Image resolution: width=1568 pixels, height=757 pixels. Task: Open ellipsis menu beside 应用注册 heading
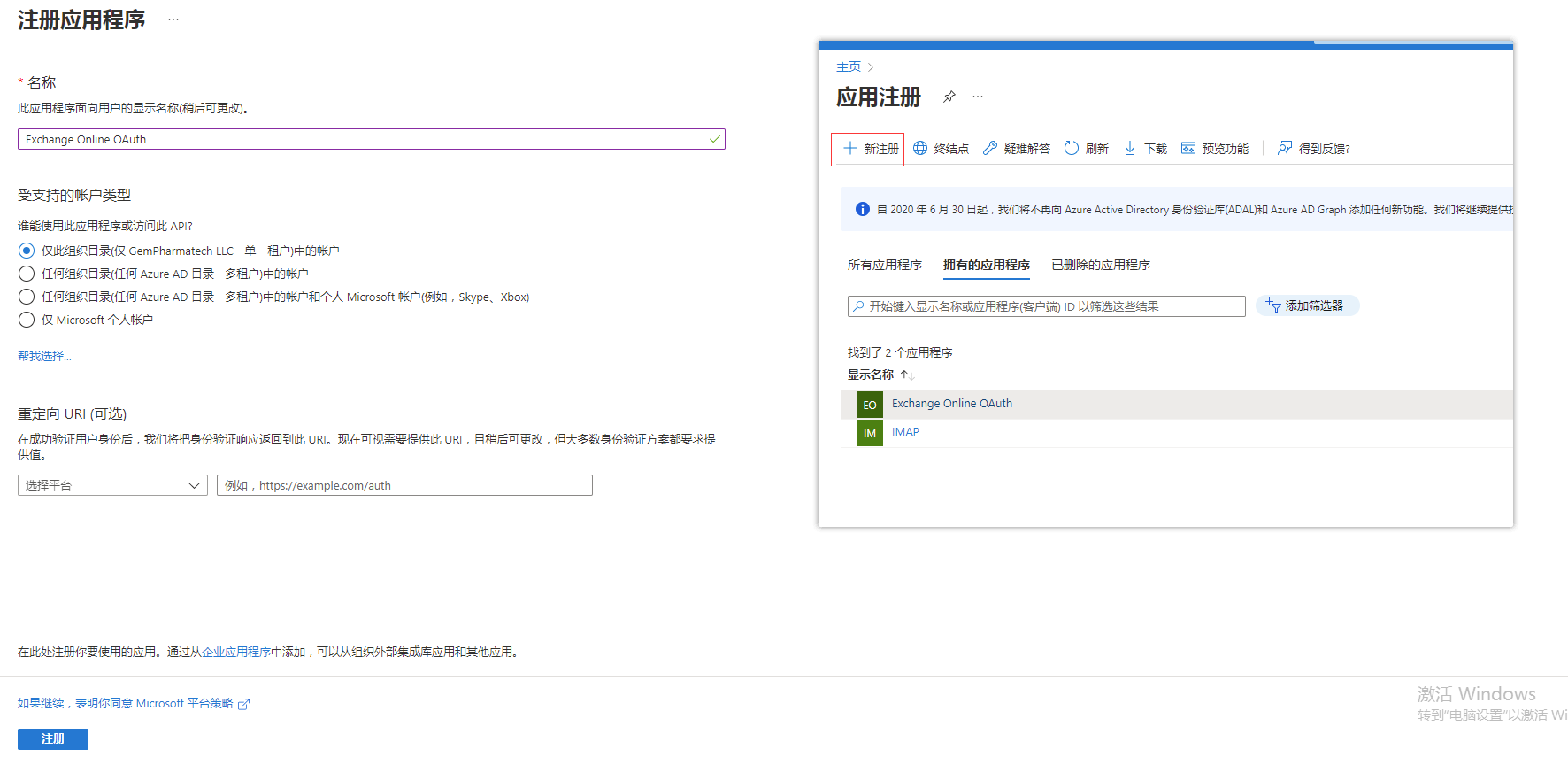pos(978,97)
